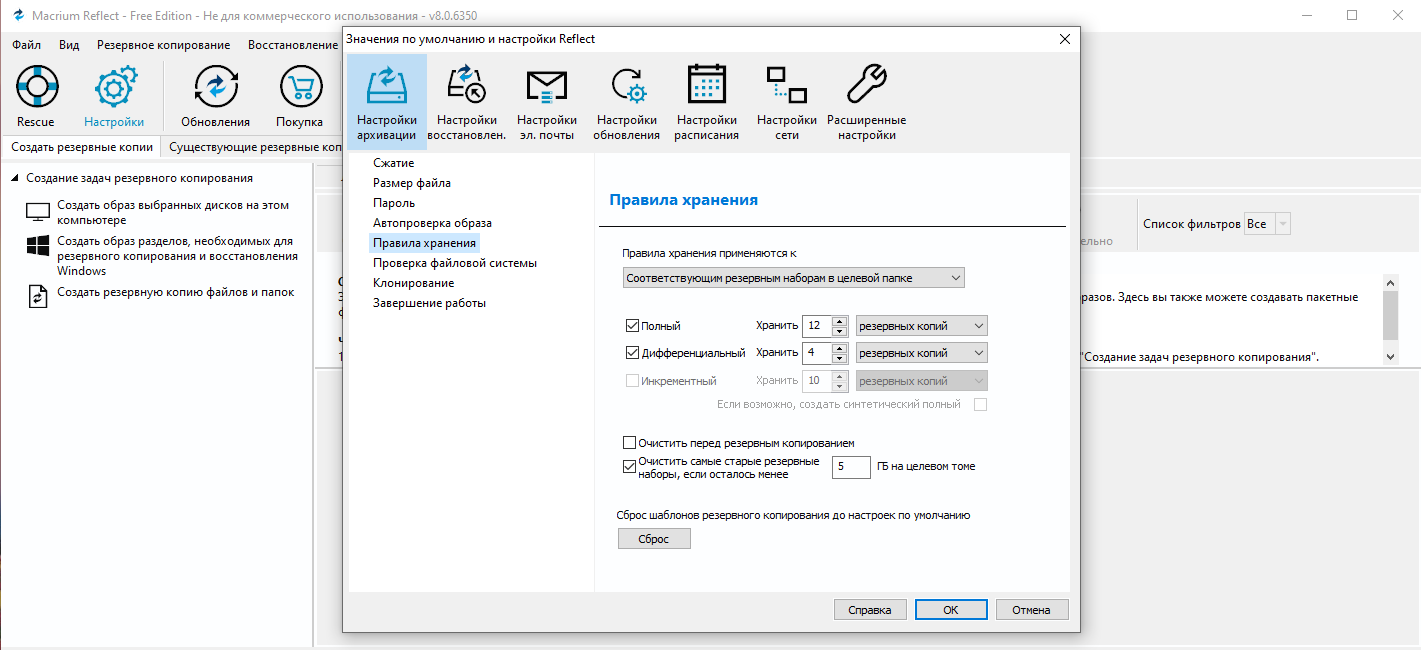Open Инкрементный retention unit dropdown
Viewport: 1421px width, 650px height.
[x=921, y=381]
